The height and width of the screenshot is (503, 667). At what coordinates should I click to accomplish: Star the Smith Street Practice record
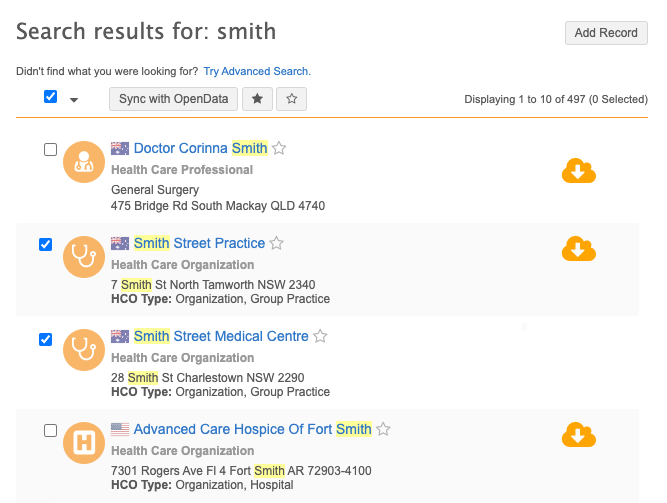pos(277,243)
